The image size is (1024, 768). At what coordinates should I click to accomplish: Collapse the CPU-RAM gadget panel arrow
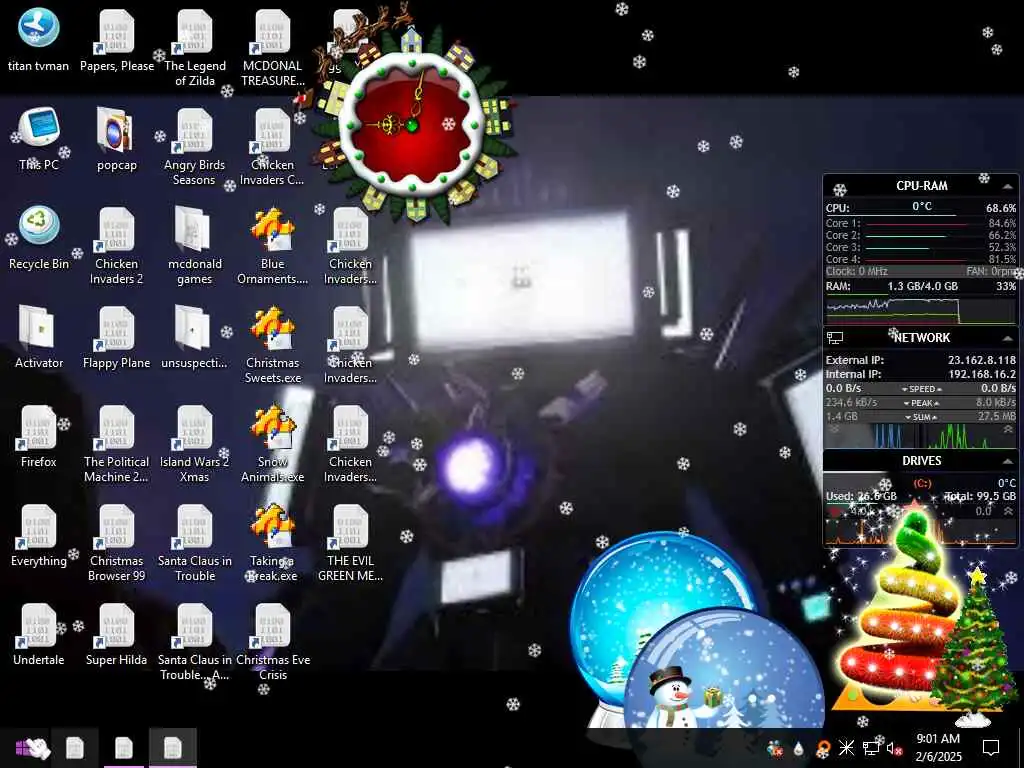1007,187
